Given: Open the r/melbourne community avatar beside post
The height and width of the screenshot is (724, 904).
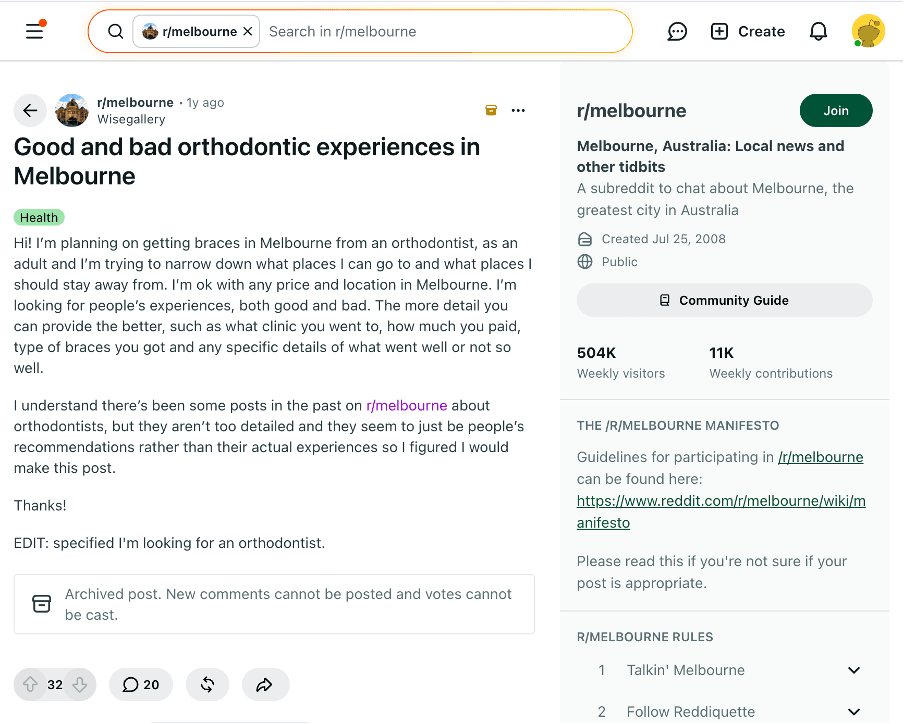Looking at the screenshot, I should pyautogui.click(x=71, y=110).
